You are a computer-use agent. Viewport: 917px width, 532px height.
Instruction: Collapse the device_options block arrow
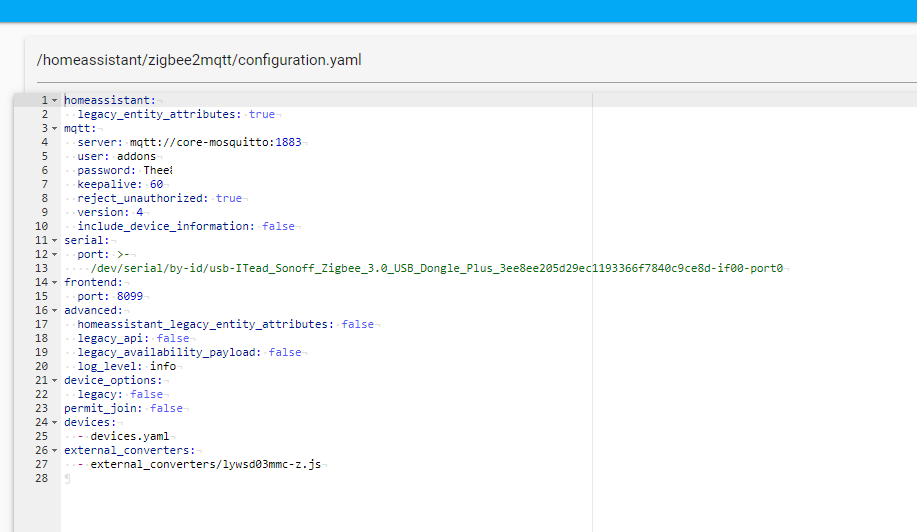coord(54,381)
